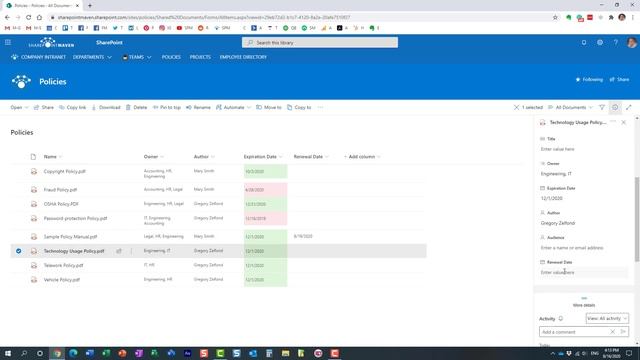This screenshot has height=360, width=640.
Task: Open the SharePoint app launcher waffle
Action: (8, 42)
